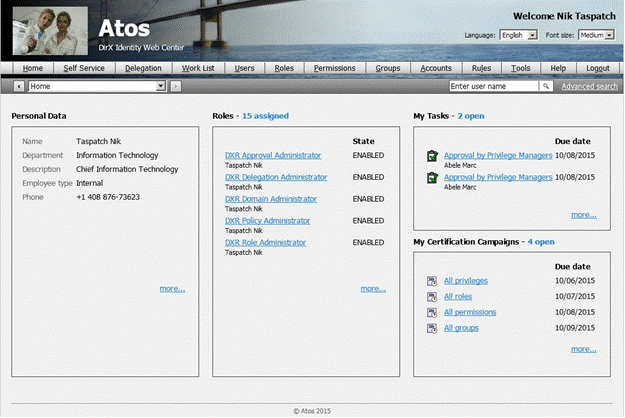The image size is (625, 418).
Task: Expand the Home navigation dropdown
Action: (x=161, y=87)
